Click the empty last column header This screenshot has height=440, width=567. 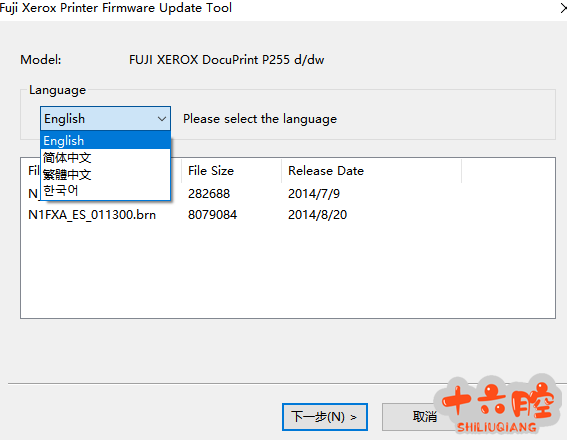click(508, 171)
